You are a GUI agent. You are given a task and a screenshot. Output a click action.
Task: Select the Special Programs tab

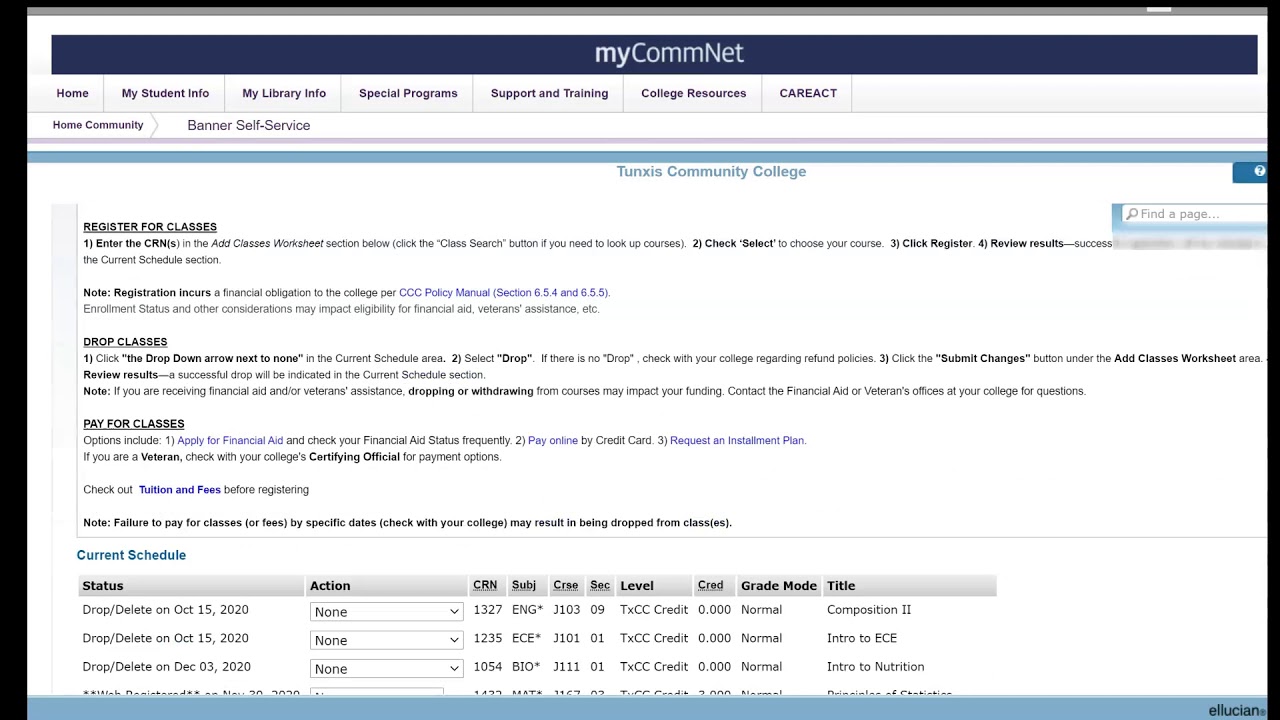click(x=408, y=93)
